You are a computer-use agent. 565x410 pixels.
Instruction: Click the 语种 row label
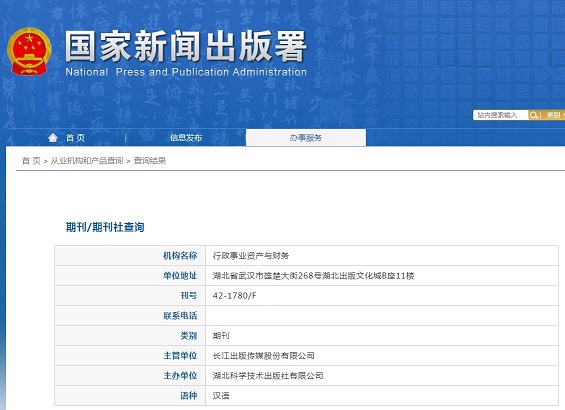189,396
